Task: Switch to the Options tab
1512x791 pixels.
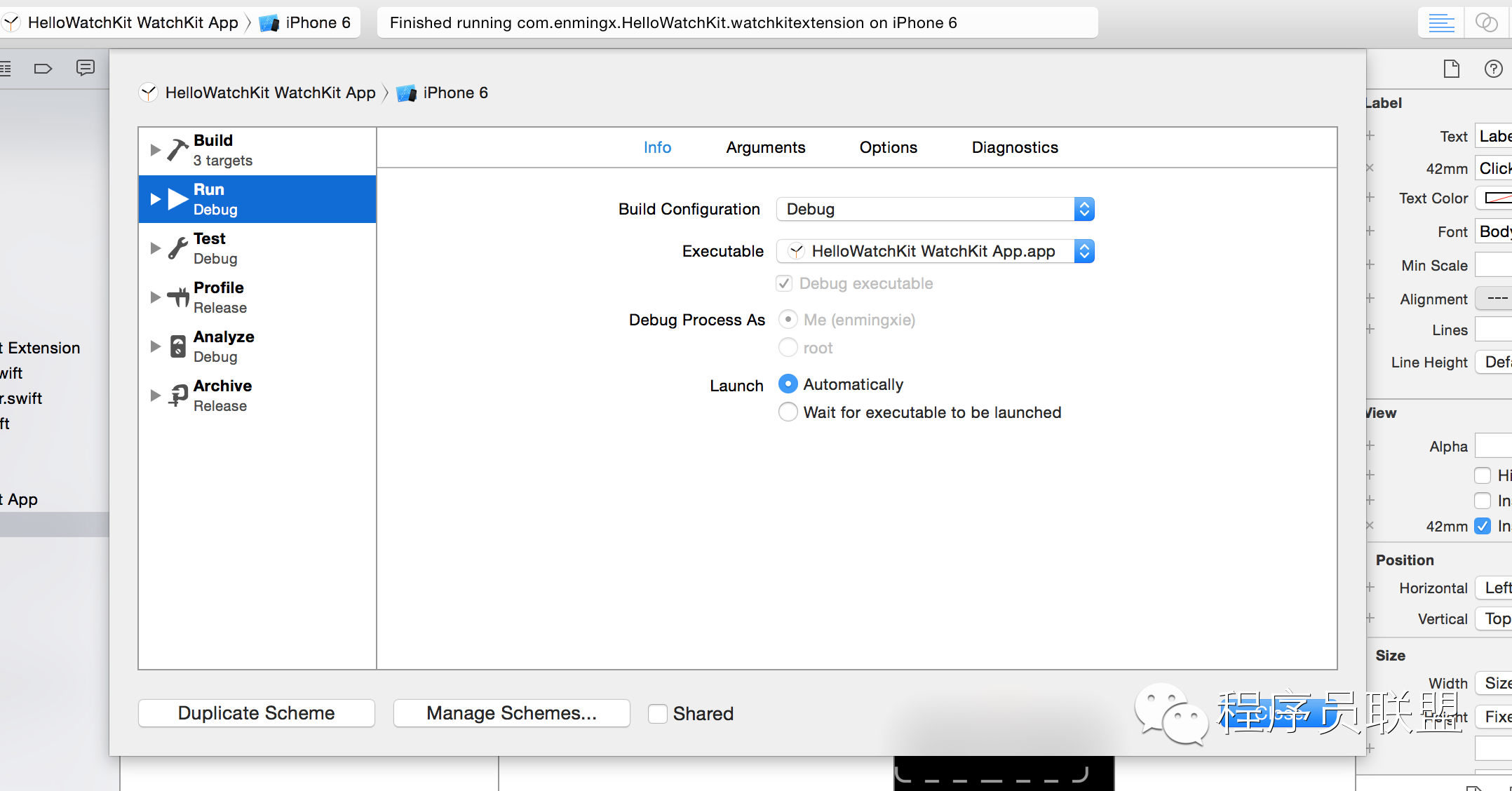Action: [x=889, y=147]
